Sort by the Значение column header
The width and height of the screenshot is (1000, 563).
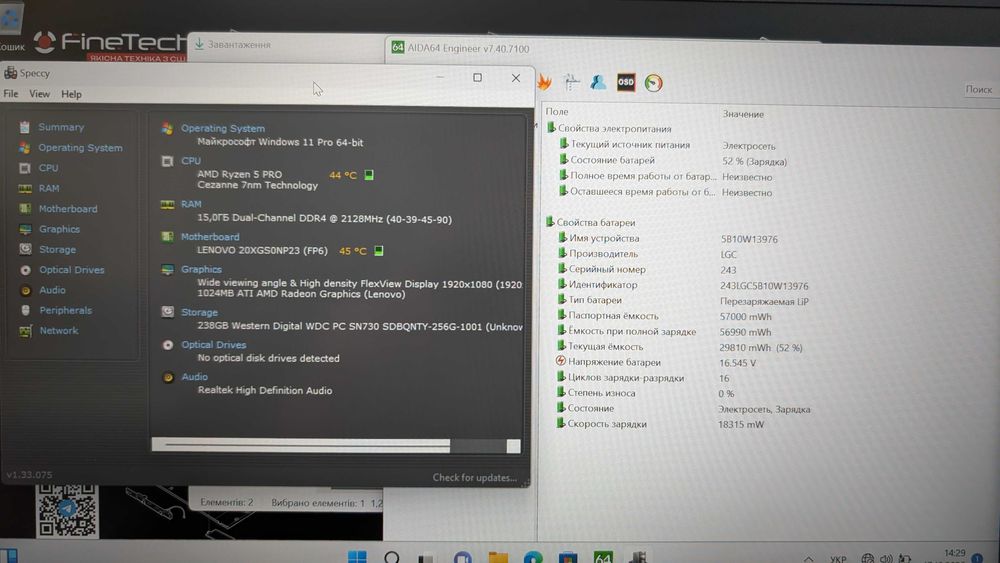tap(743, 114)
